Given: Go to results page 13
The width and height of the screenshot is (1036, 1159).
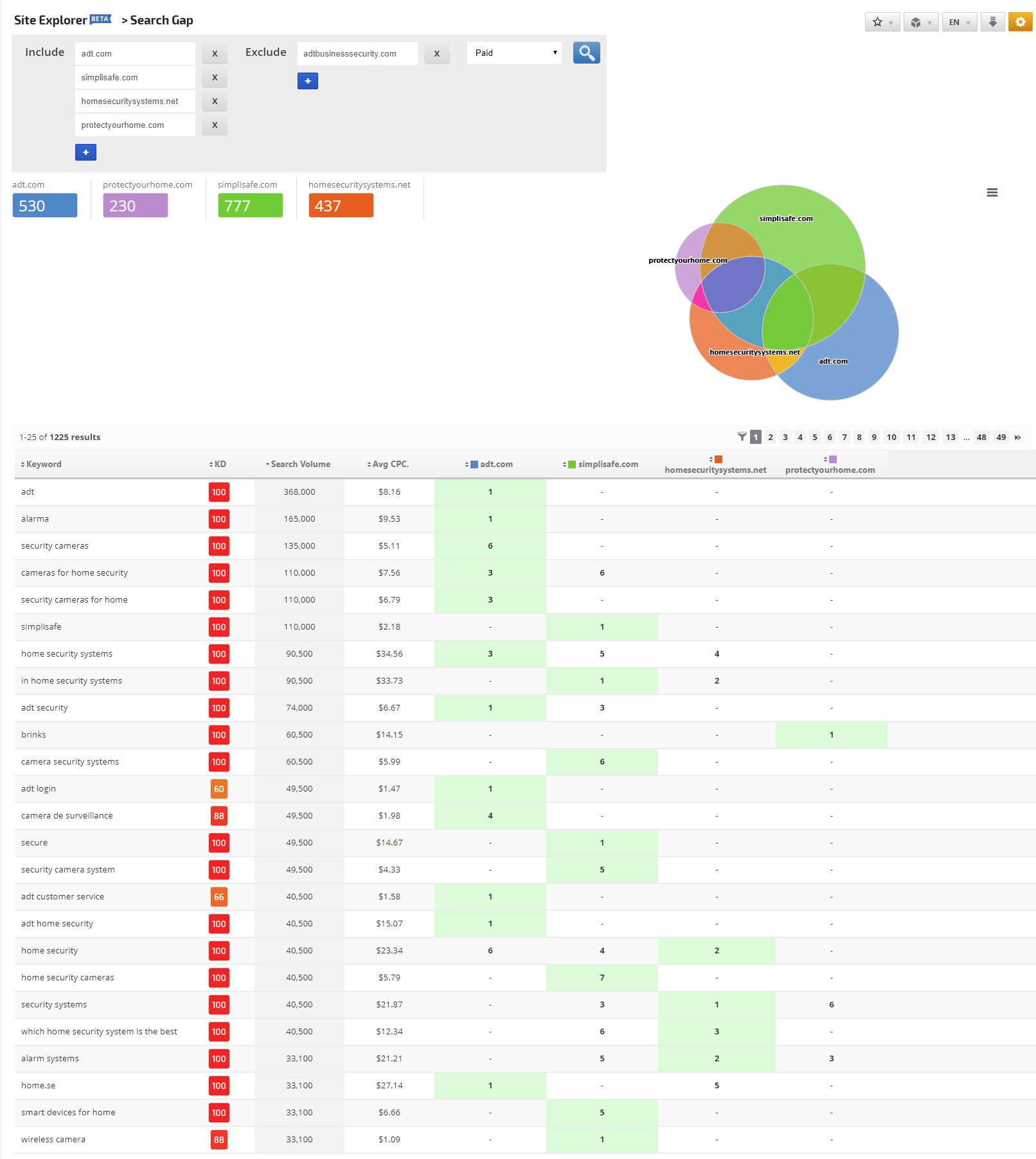Looking at the screenshot, I should 951,438.
